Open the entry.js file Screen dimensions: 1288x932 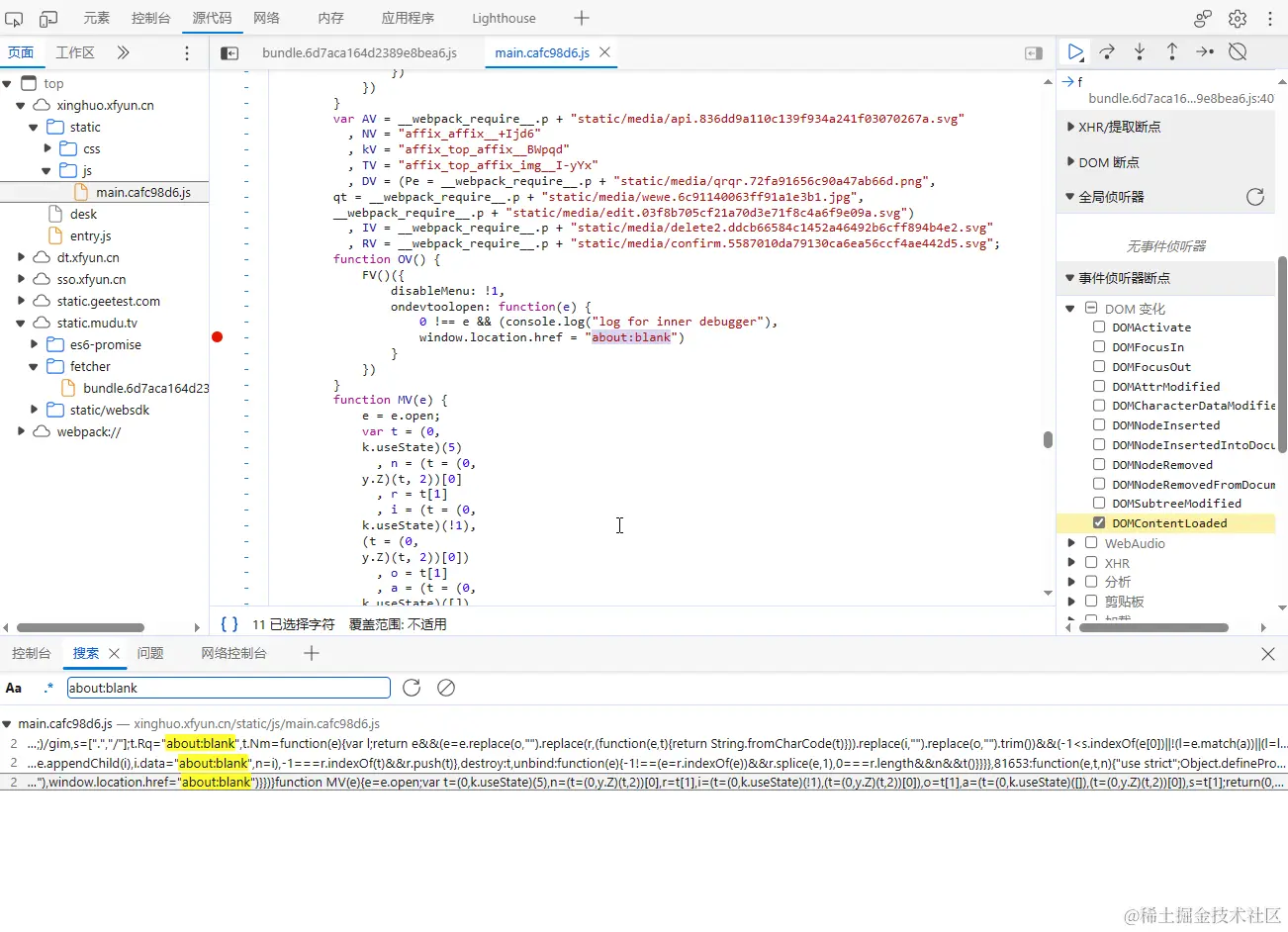[x=91, y=235]
